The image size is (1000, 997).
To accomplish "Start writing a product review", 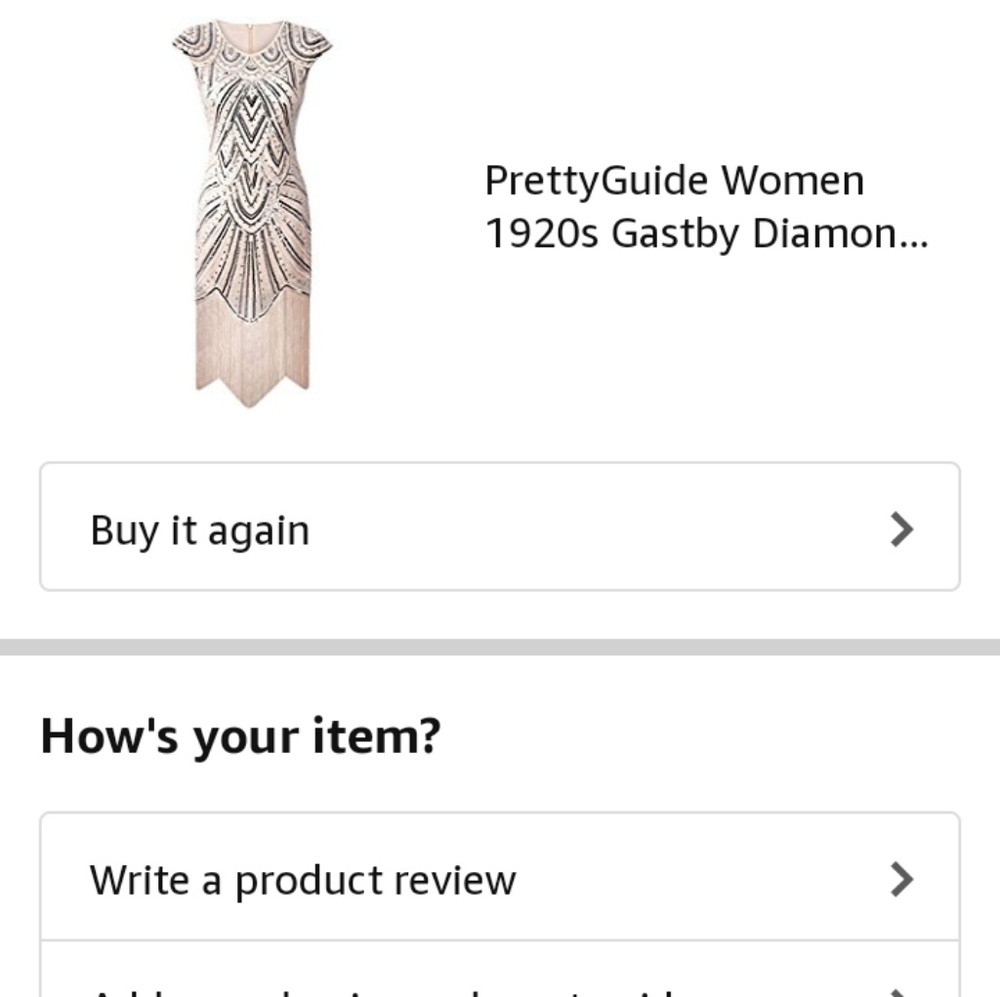I will click(303, 879).
